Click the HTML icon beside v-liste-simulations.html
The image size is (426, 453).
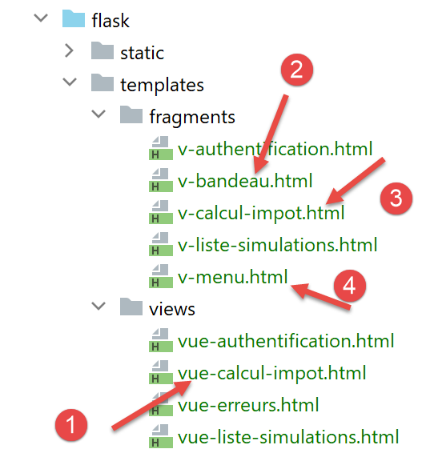tap(161, 244)
